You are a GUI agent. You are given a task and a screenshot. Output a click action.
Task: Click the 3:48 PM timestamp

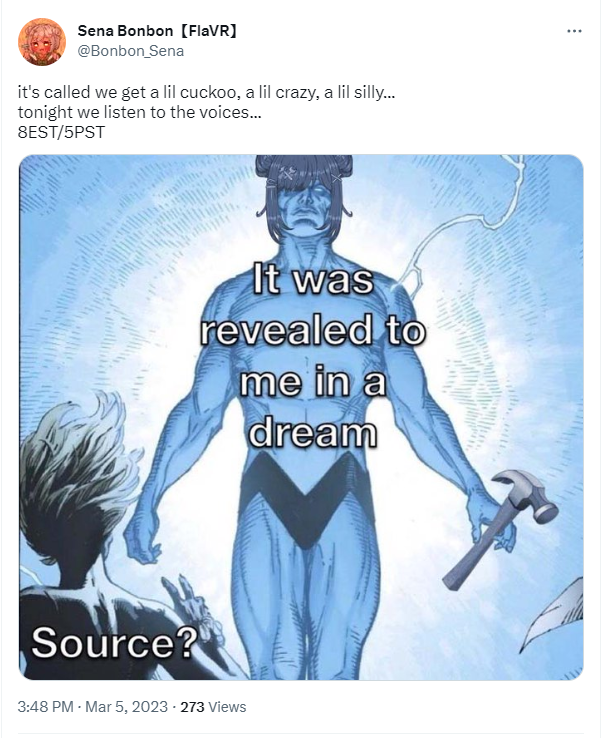tap(46, 706)
